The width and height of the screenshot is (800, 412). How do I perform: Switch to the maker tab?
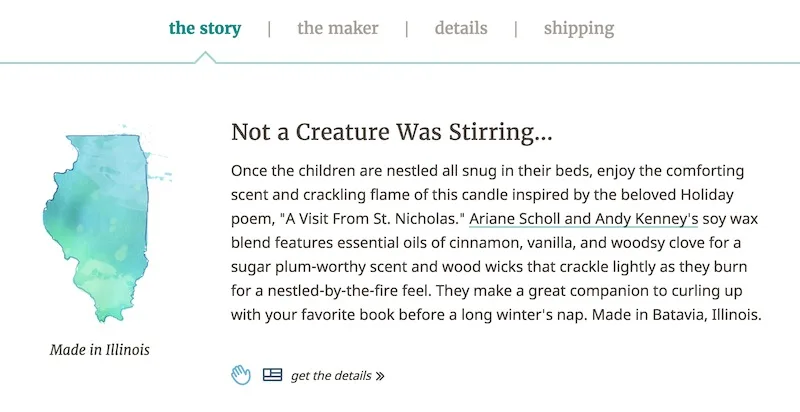338,28
